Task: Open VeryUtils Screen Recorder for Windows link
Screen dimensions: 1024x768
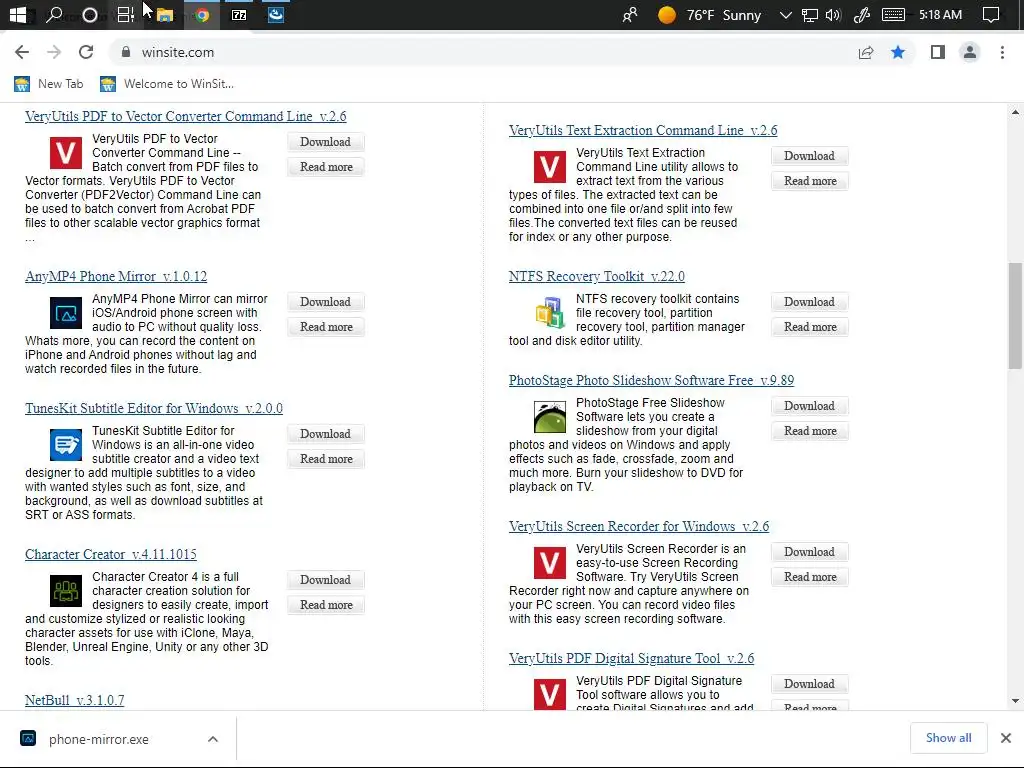Action: pos(639,526)
